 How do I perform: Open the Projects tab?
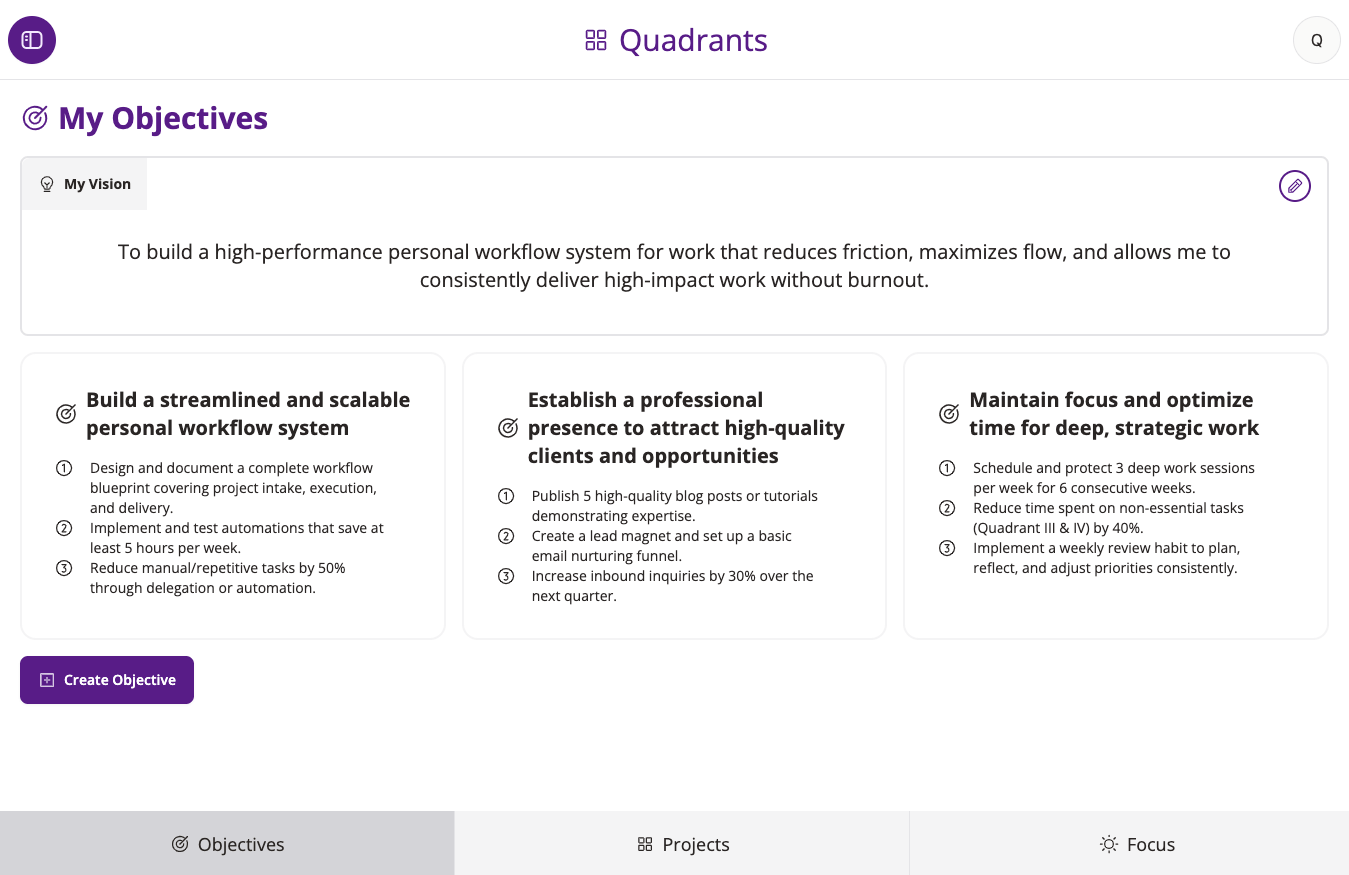click(682, 844)
